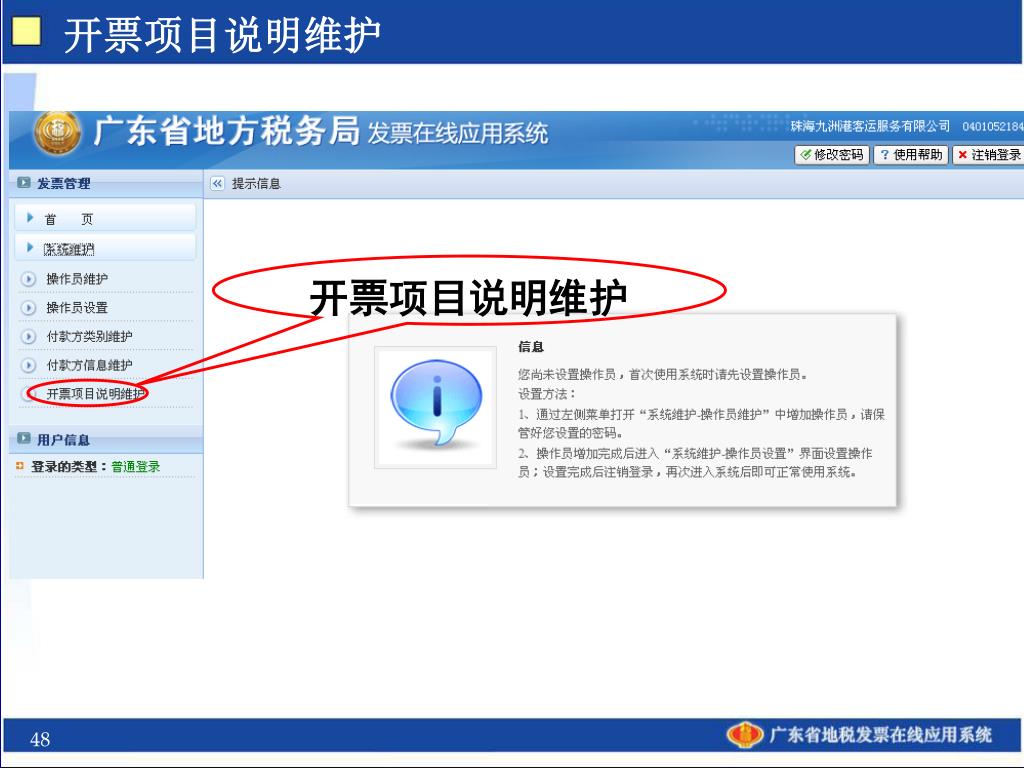
Task: Open 使用帮助 help button
Action: [x=910, y=155]
